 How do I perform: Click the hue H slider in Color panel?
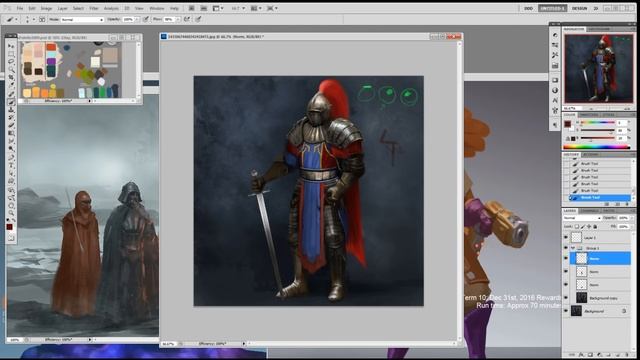[x=598, y=122]
